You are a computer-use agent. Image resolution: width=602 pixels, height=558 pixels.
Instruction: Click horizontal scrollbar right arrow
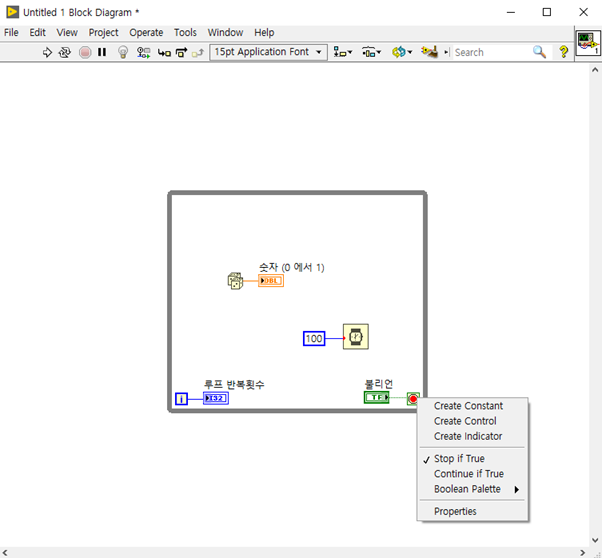coord(583,553)
